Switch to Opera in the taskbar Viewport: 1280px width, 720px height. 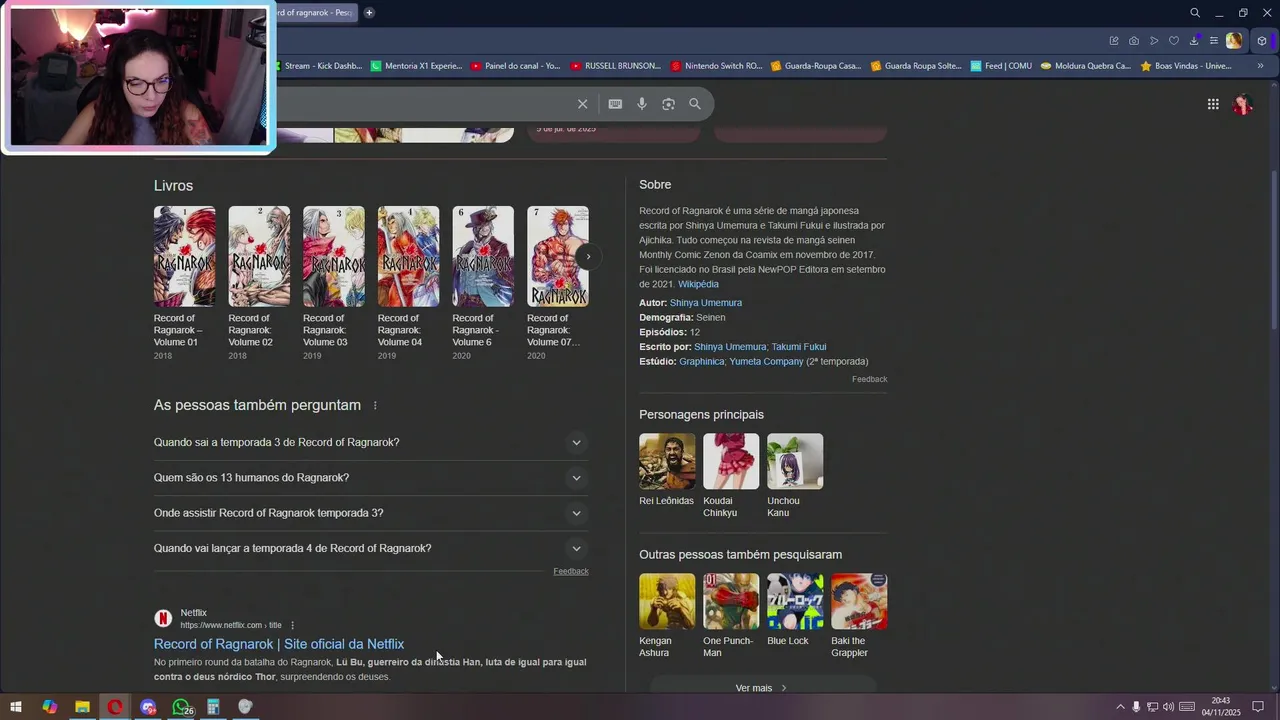tap(115, 707)
